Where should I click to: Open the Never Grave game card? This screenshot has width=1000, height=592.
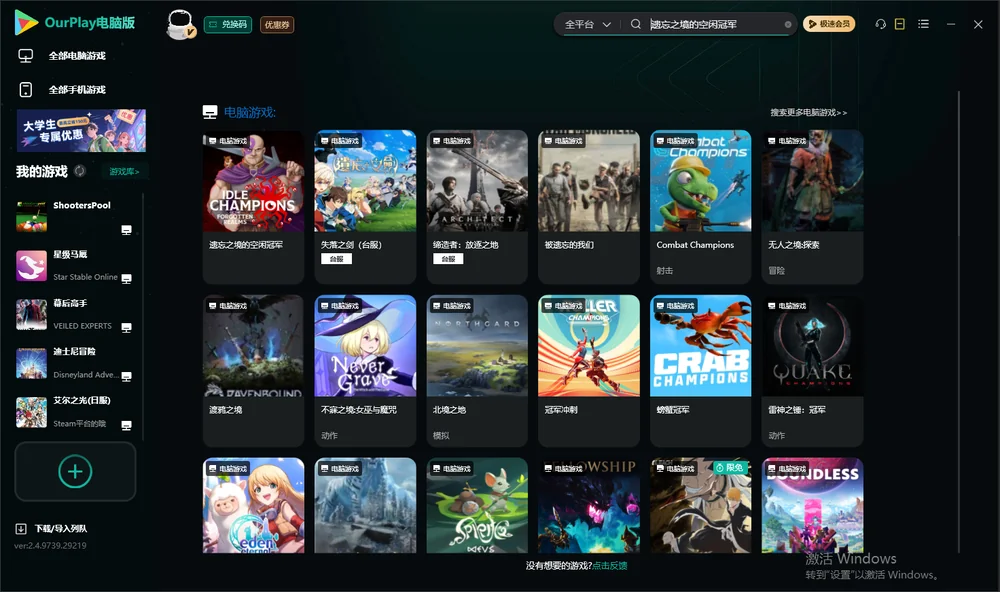(365, 371)
